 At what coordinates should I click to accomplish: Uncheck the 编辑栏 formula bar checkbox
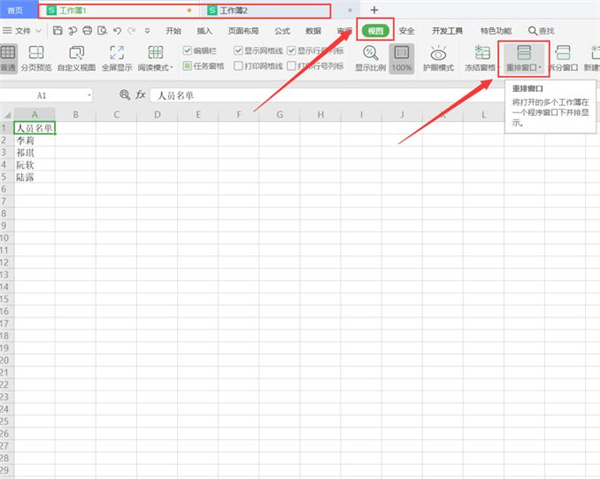(x=187, y=50)
